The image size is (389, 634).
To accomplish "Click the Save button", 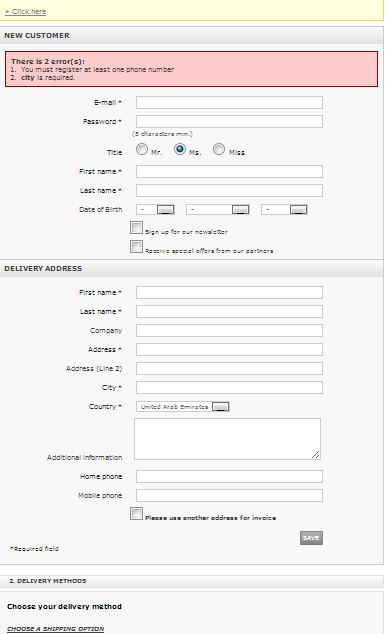I will (311, 538).
